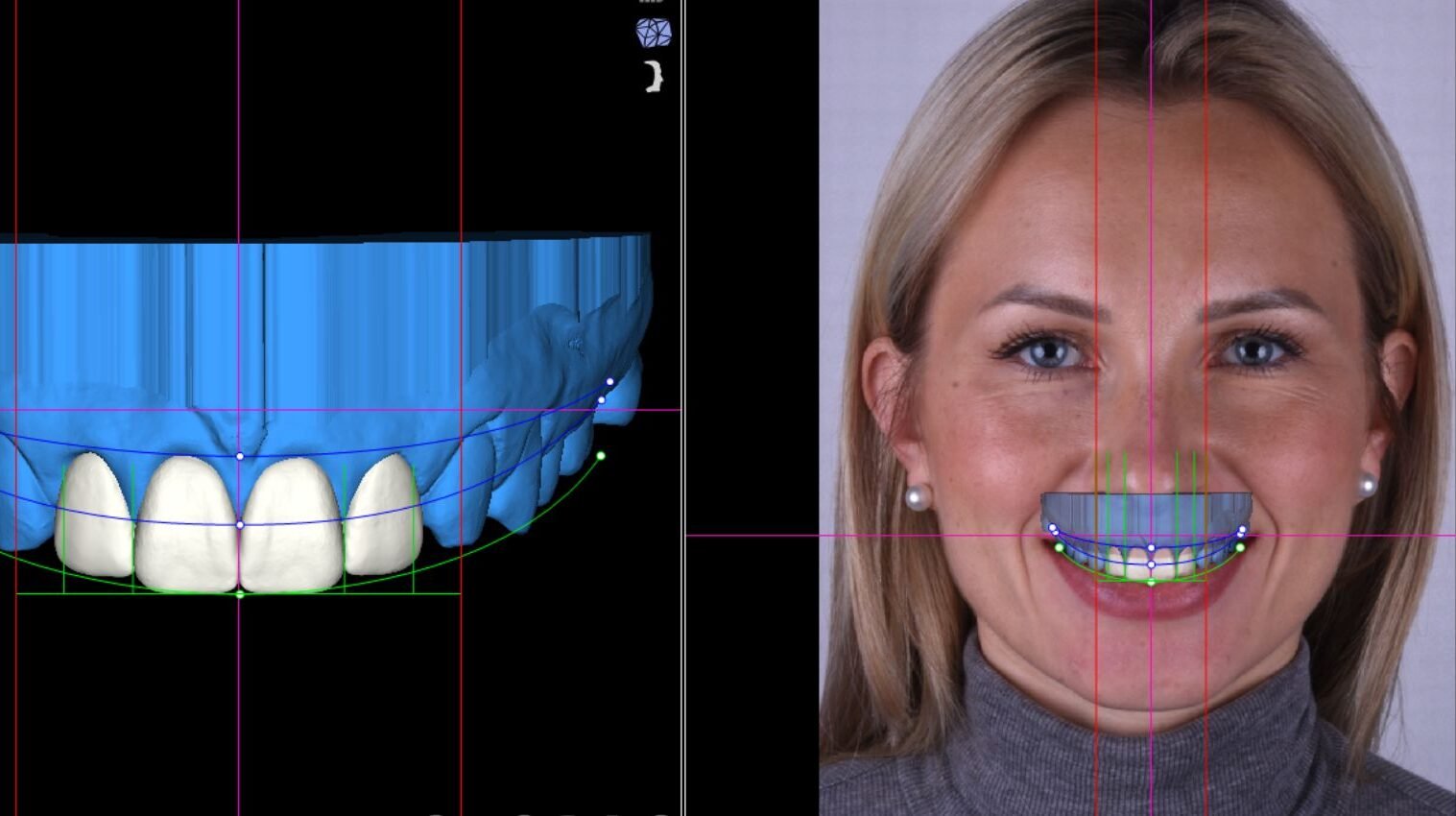Select the leftmost white tooth in 3D view
1456x816 pixels.
point(94,514)
